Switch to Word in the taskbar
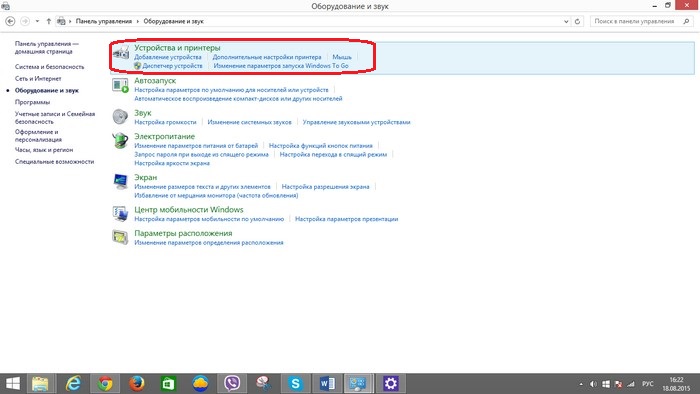 pos(327,383)
